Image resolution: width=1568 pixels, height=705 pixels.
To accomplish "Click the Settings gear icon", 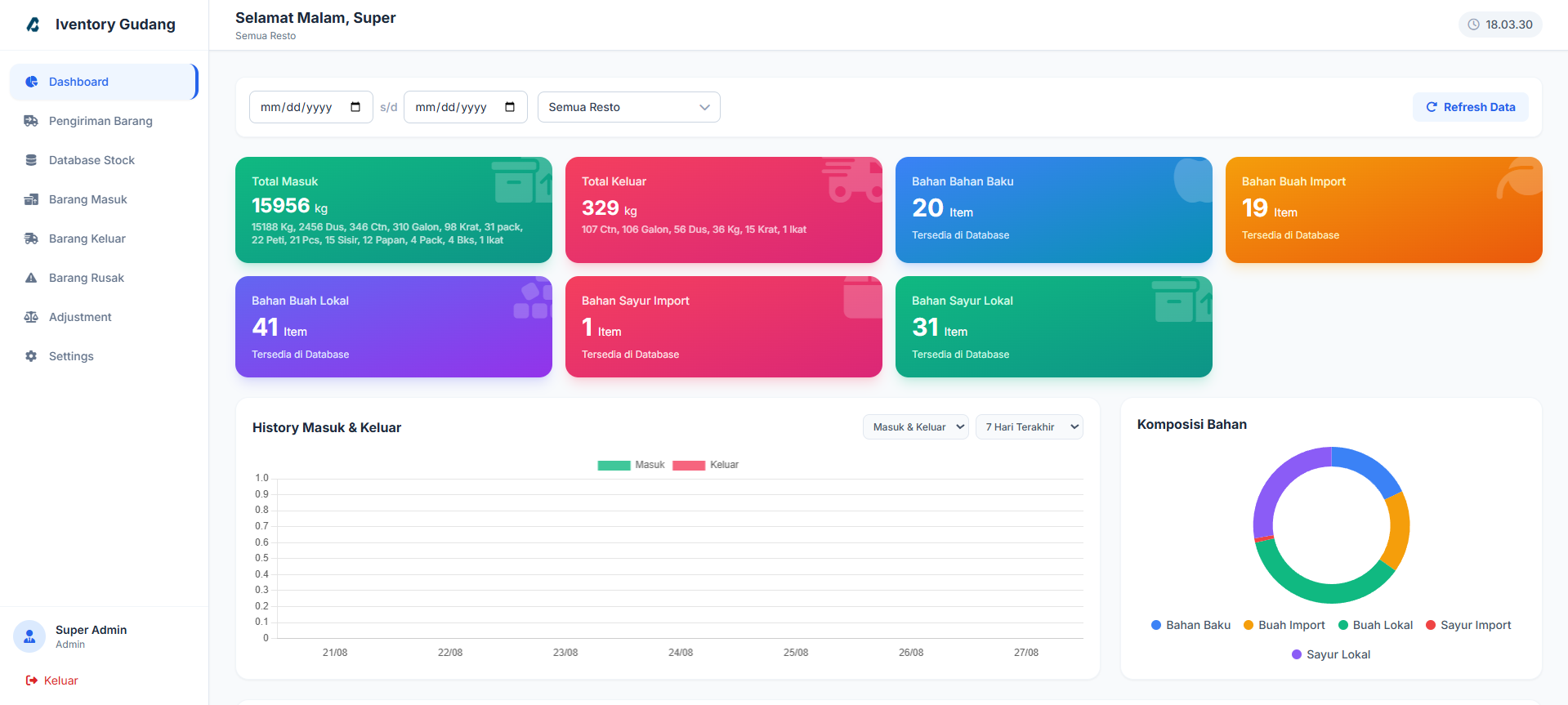I will pyautogui.click(x=31, y=356).
